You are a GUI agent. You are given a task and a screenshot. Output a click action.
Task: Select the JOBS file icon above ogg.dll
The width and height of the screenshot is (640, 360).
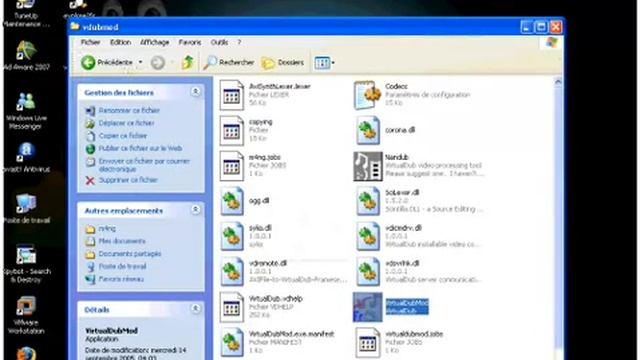coord(231,166)
